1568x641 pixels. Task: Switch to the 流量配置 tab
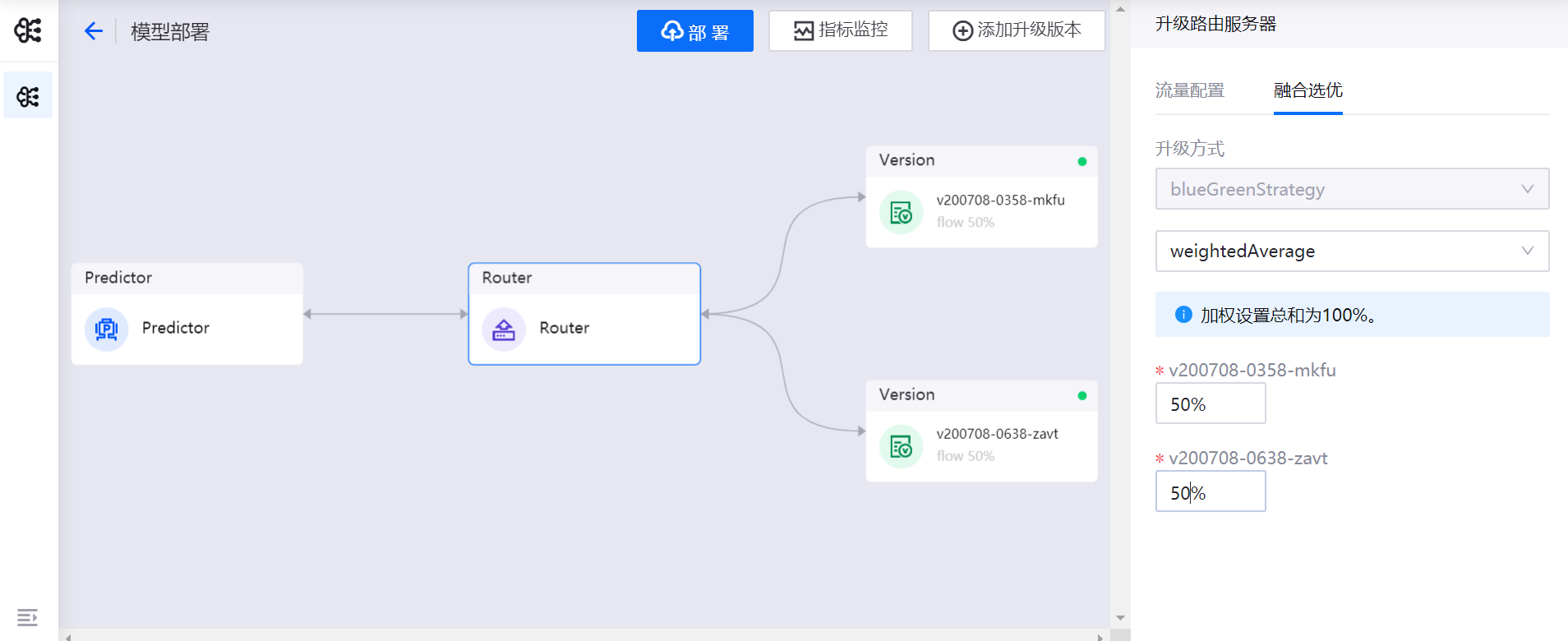point(1190,90)
